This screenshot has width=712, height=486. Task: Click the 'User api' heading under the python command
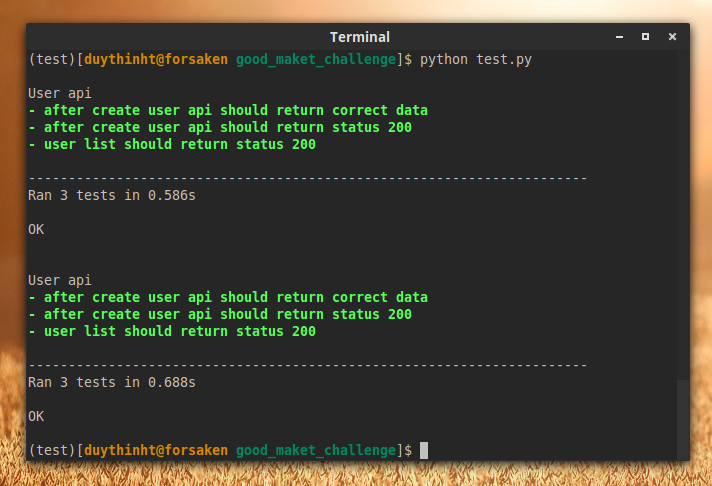click(60, 93)
